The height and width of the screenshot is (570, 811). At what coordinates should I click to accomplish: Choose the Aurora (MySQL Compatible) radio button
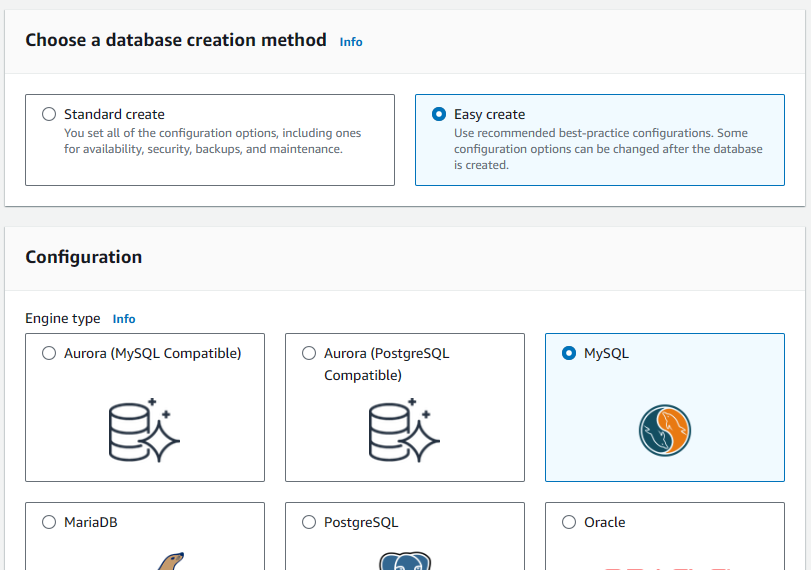coord(49,353)
